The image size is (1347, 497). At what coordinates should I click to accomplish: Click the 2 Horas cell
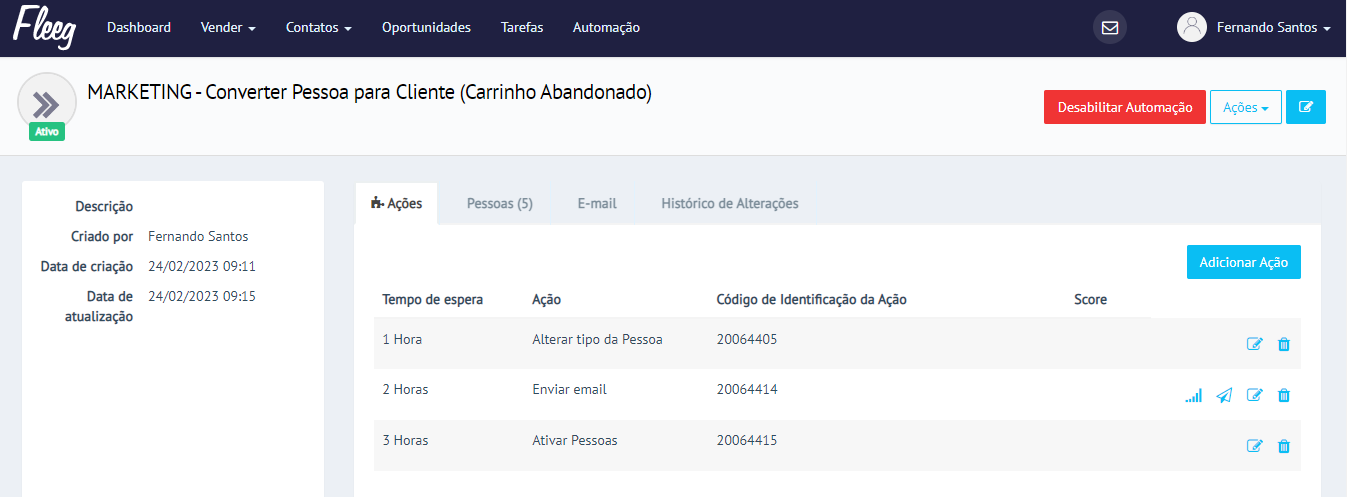[x=405, y=389]
